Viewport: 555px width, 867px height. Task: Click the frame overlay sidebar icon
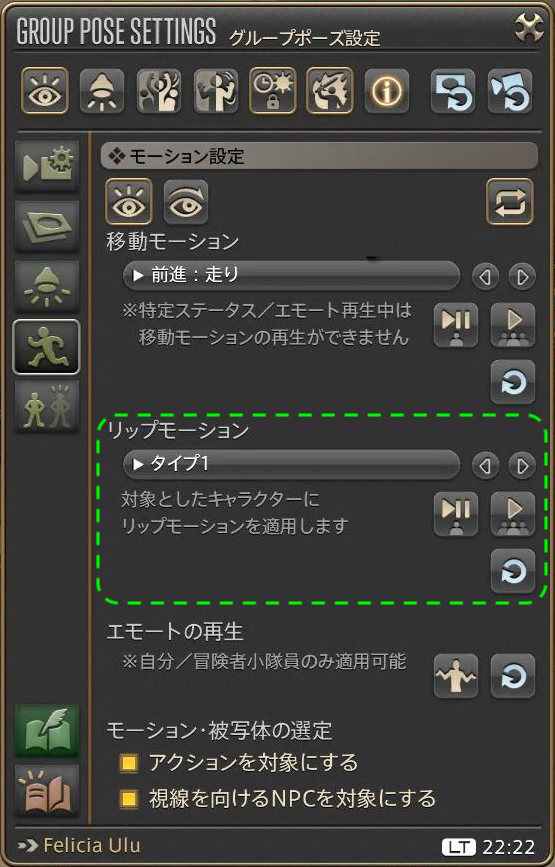point(47,227)
